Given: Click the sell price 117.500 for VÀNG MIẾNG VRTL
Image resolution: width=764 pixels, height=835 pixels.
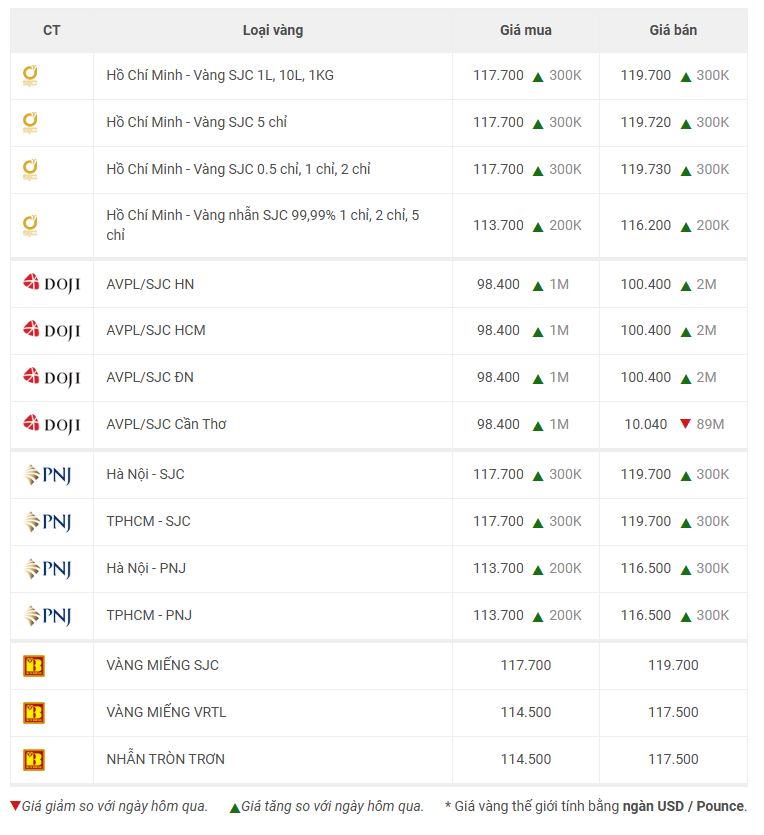Looking at the screenshot, I should [673, 711].
